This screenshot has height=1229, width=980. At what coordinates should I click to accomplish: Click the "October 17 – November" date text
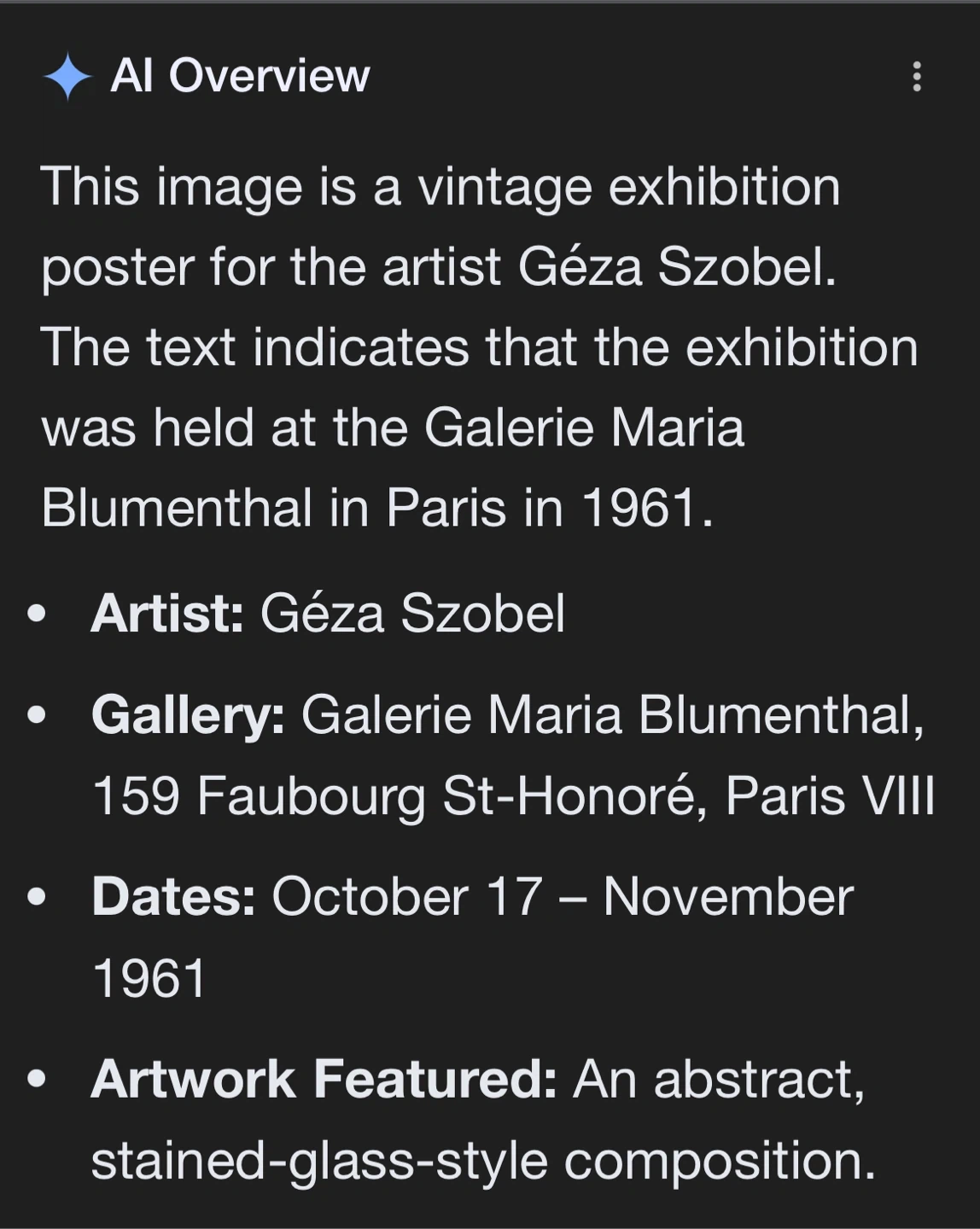pos(562,897)
